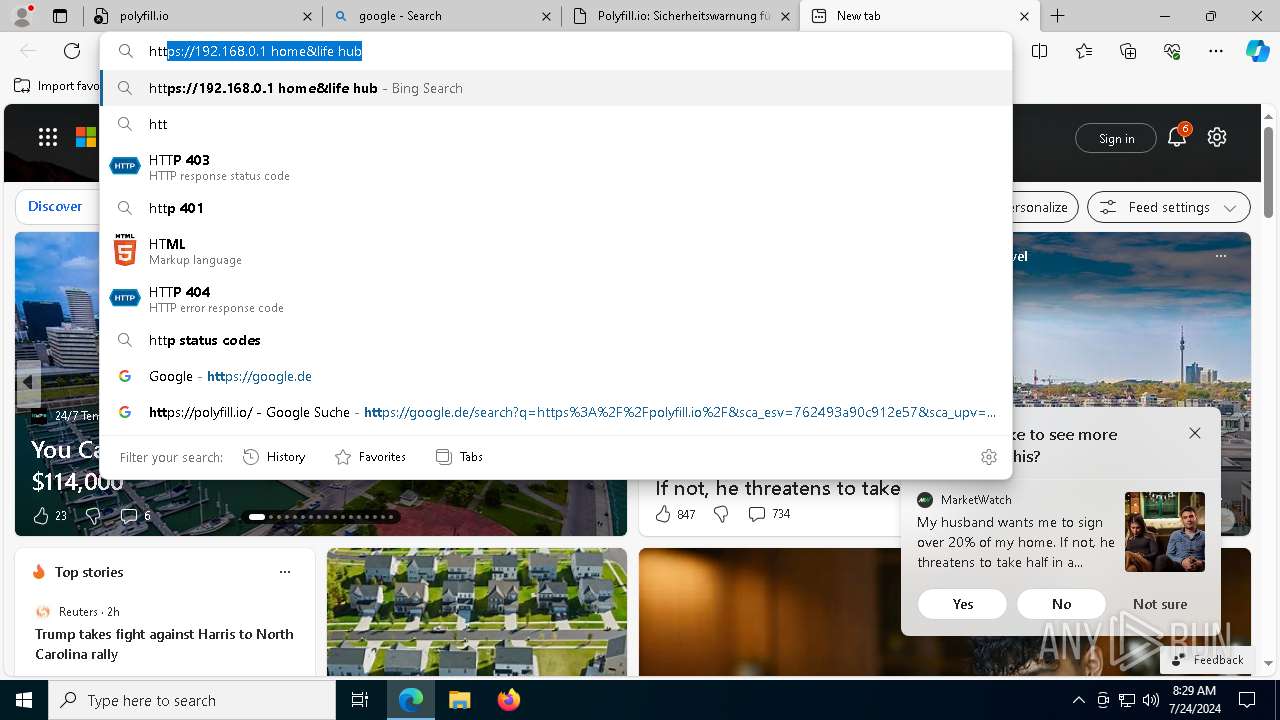Viewport: 1280px width, 720px height.
Task: Open a new tab with plus button
Action: pos(1057,16)
